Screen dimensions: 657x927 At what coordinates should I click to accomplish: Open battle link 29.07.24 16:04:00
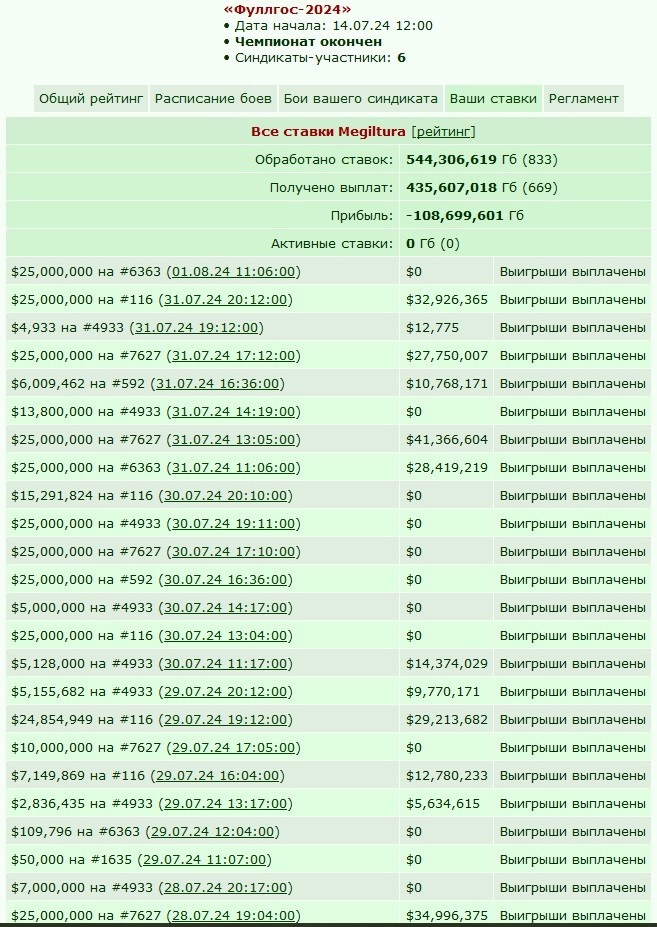(x=217, y=776)
